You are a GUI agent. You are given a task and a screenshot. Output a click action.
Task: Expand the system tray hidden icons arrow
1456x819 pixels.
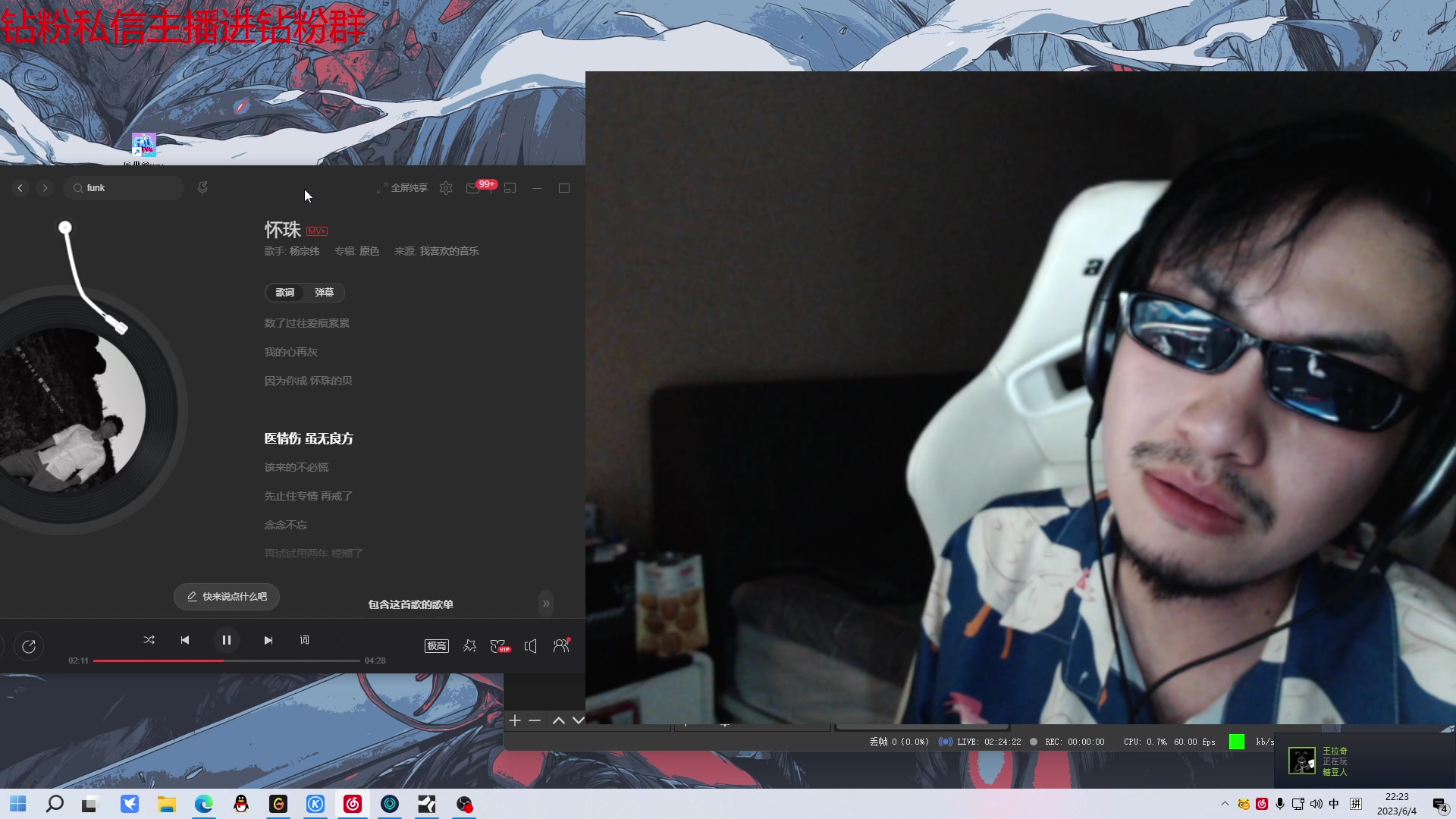[x=1225, y=804]
